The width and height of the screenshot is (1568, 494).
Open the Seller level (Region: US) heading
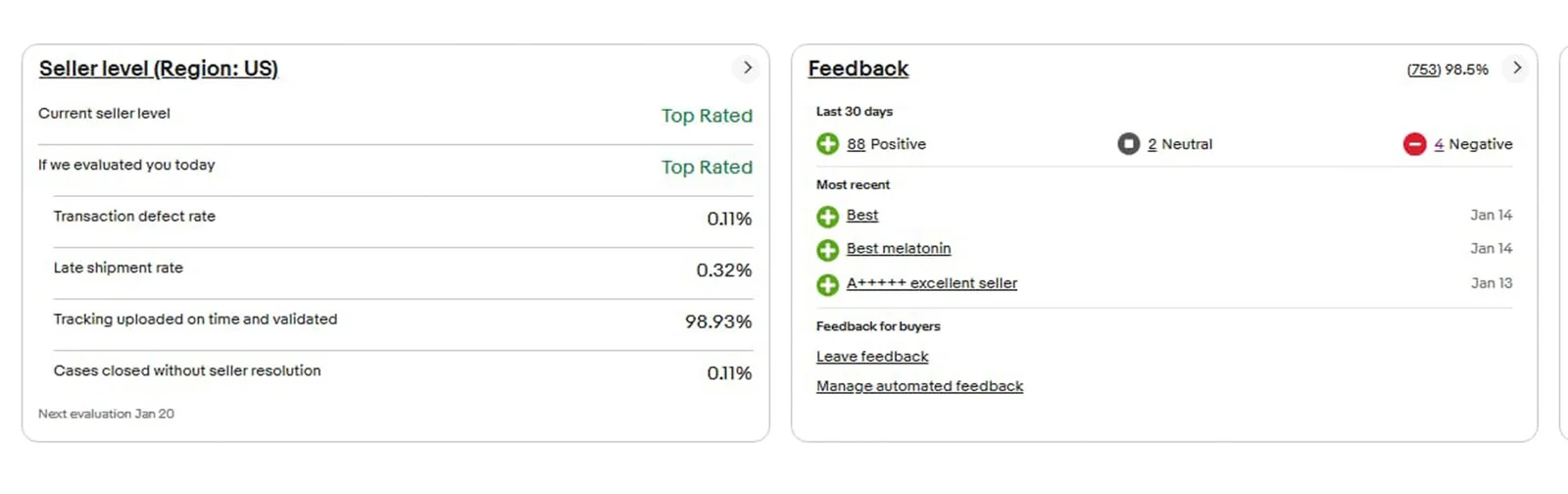tap(159, 69)
